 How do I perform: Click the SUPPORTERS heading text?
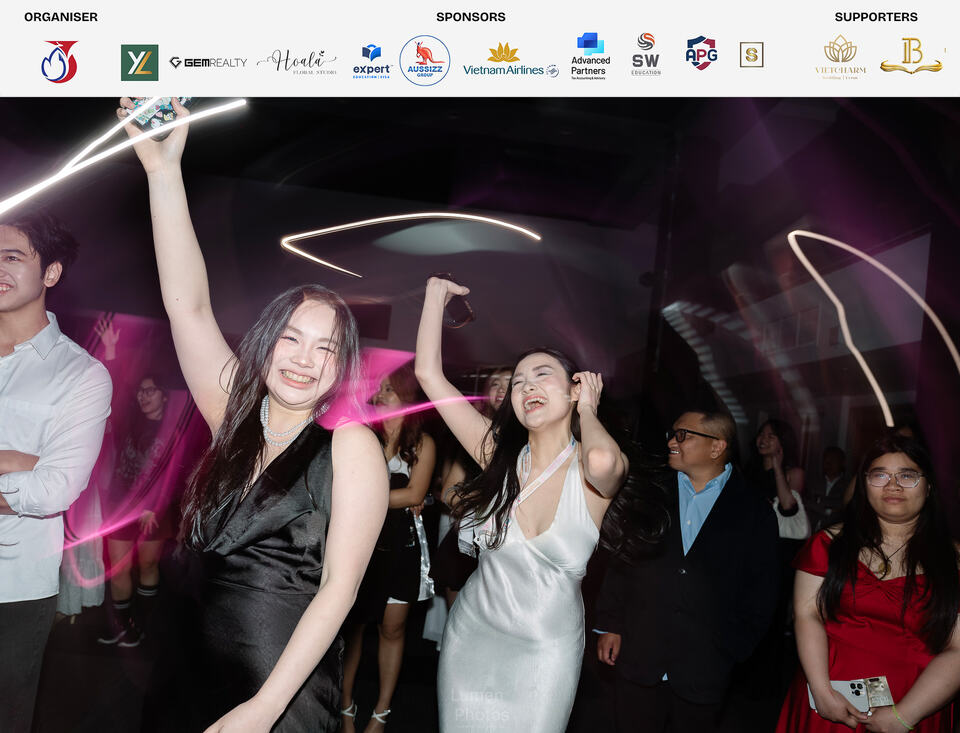click(876, 17)
